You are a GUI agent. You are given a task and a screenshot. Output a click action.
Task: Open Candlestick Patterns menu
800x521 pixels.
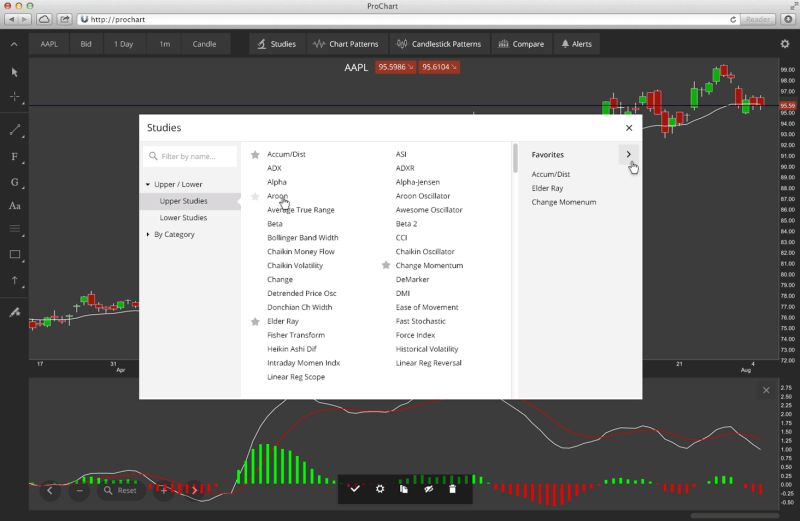coord(439,44)
